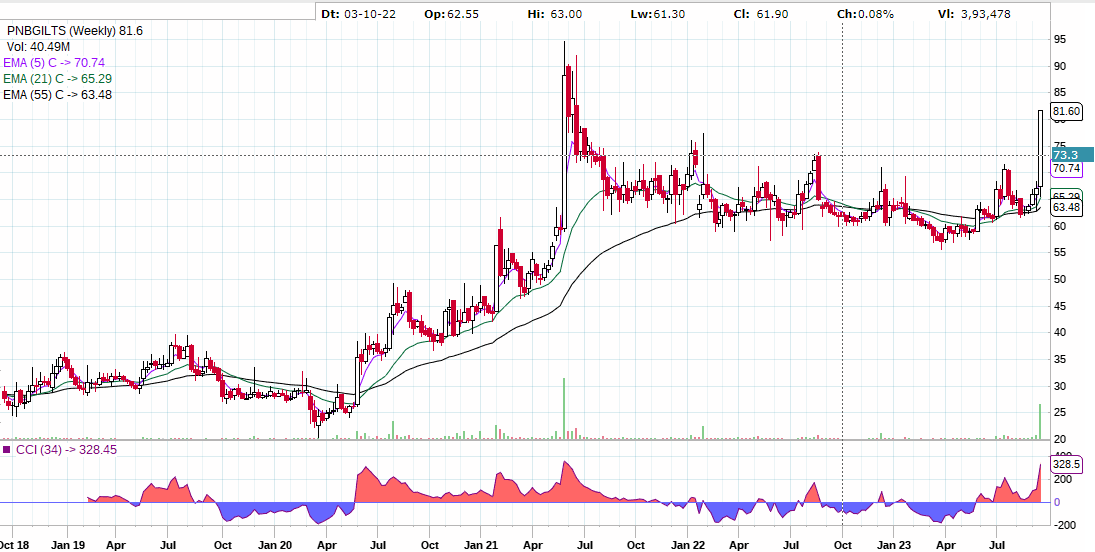Click the purple CCI color square

tap(7, 449)
